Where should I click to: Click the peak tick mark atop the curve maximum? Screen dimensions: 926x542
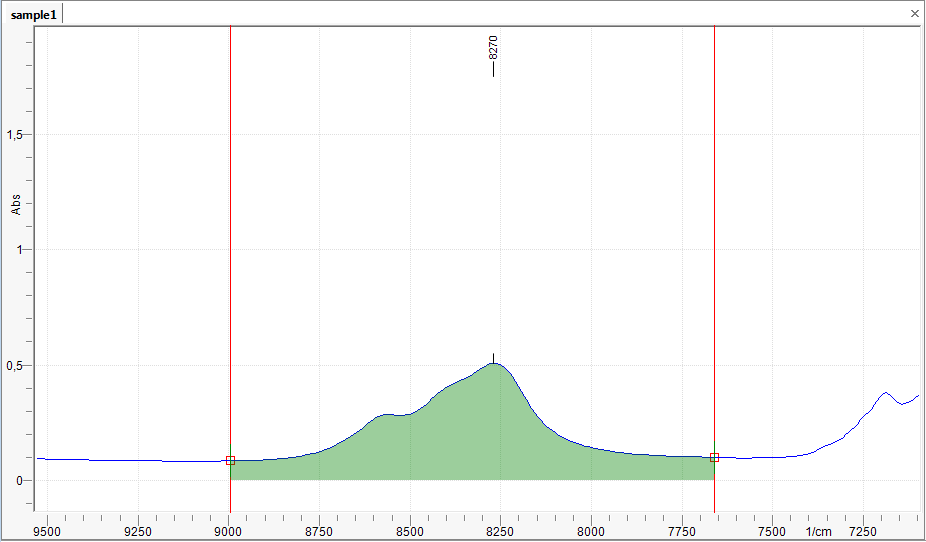tap(493, 358)
